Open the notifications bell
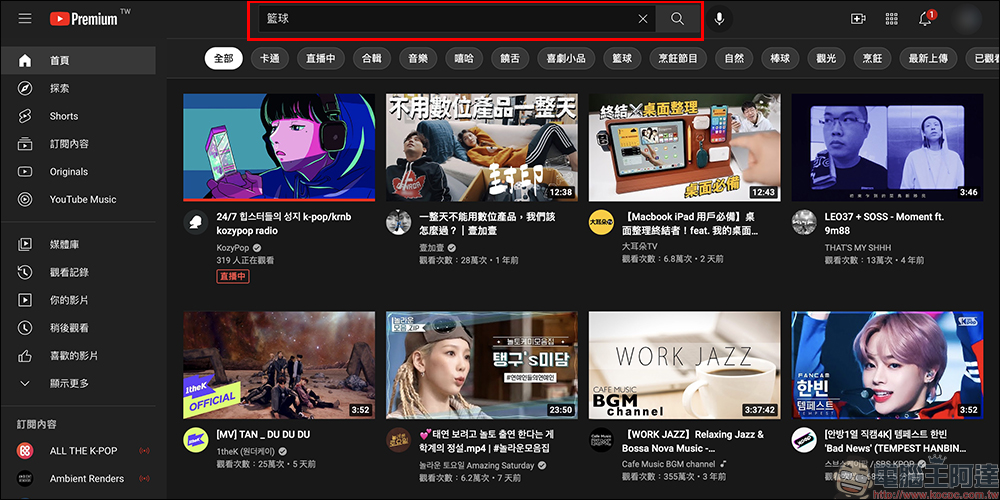The image size is (1000, 500). point(925,19)
